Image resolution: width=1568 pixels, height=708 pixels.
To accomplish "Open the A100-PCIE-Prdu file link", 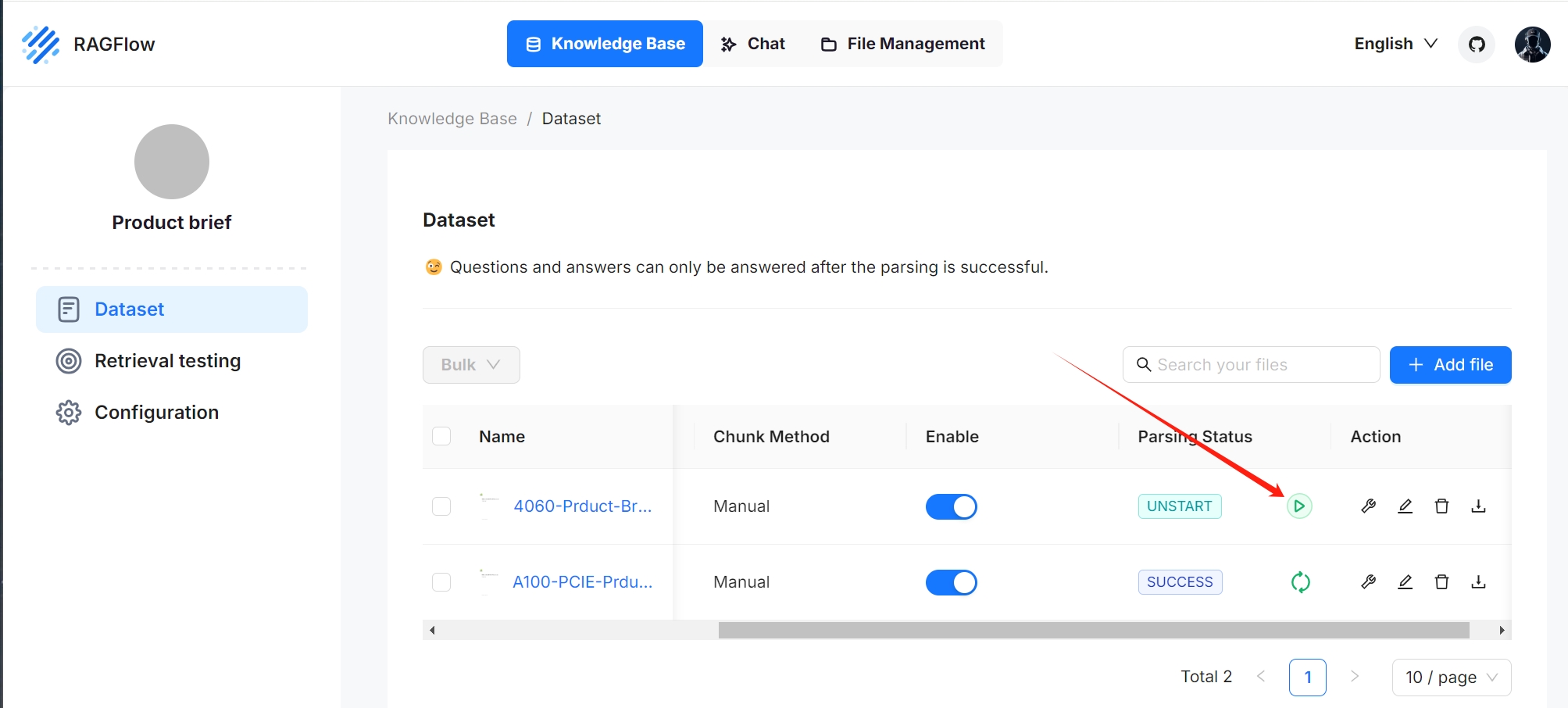I will tap(583, 582).
